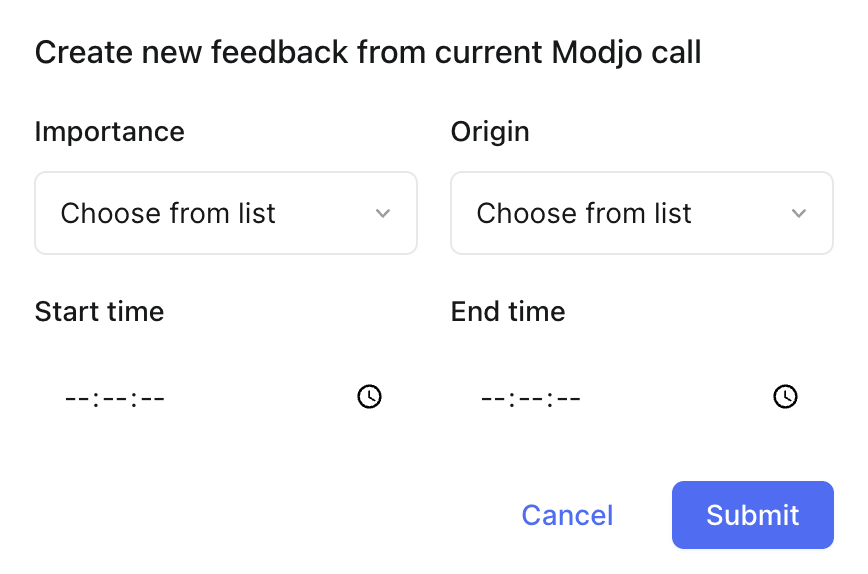Viewport: 868px width, 574px height.
Task: Focus the Start time input field
Action: click(226, 397)
